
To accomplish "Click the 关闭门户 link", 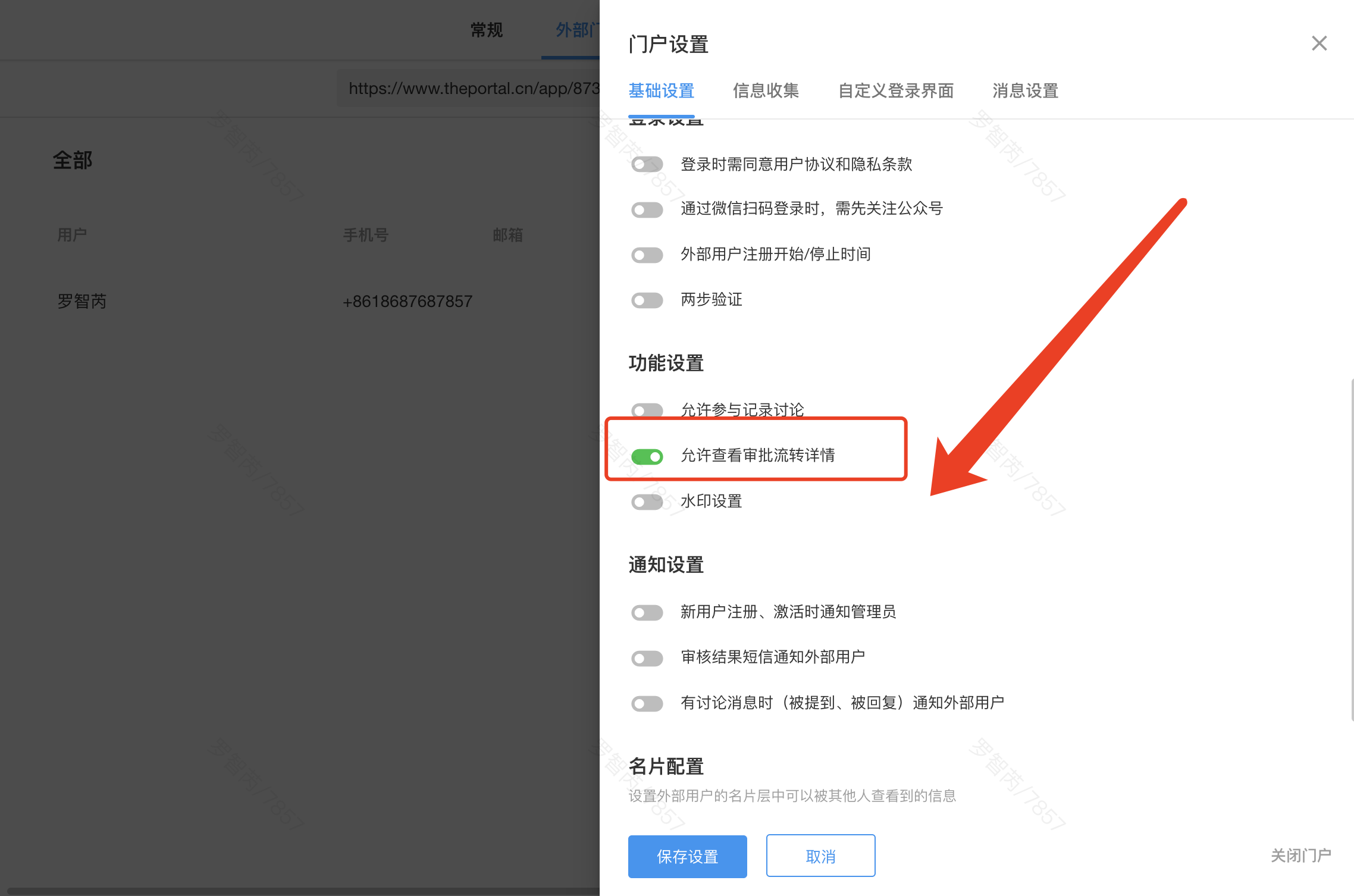I will [1300, 856].
